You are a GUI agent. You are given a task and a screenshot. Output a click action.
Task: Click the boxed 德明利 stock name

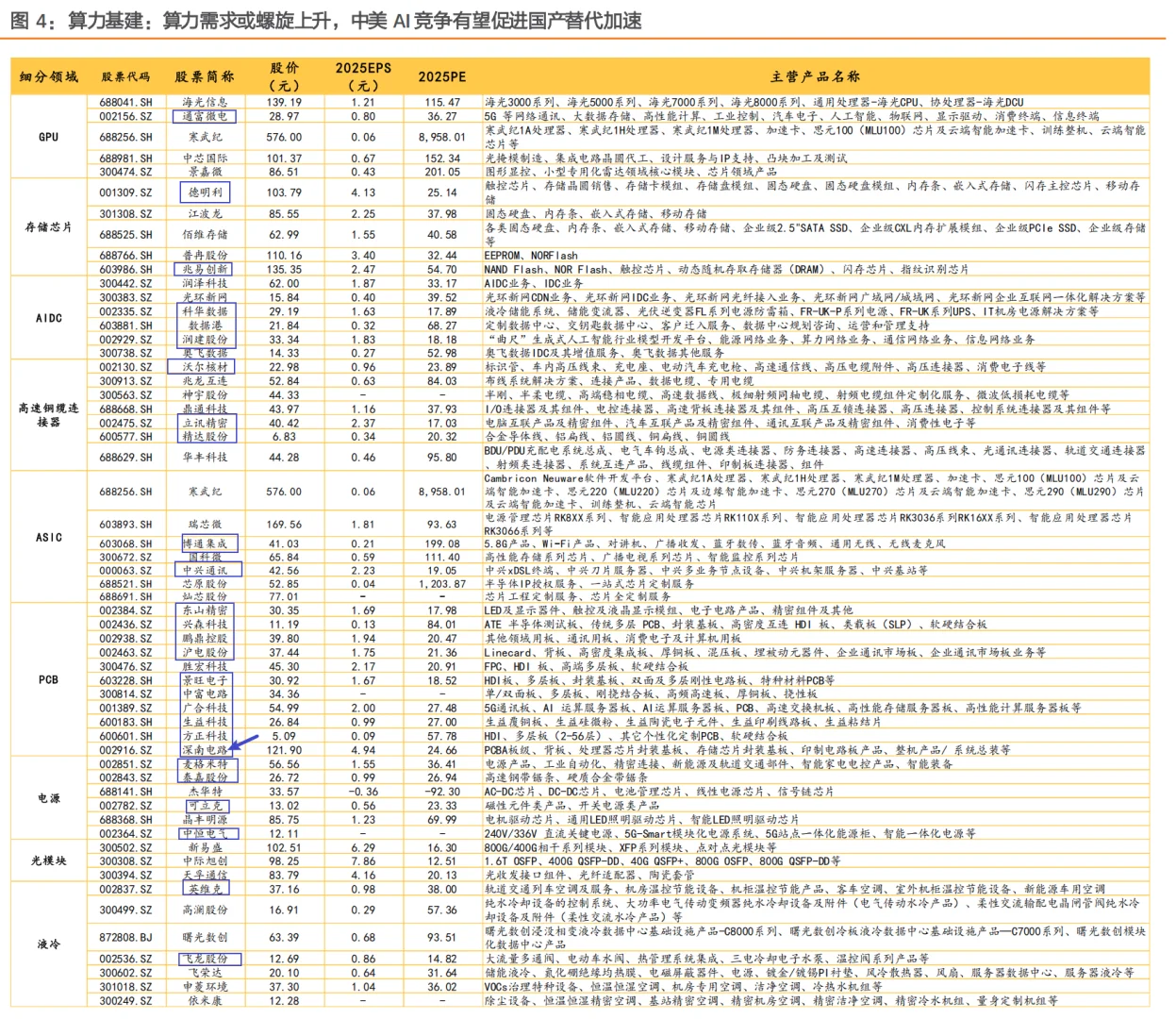205,192
